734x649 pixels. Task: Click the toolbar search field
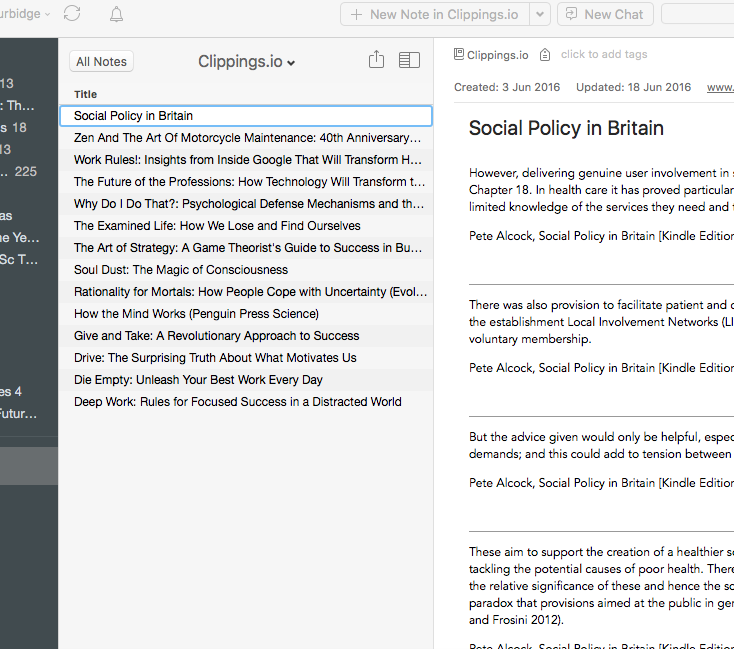pyautogui.click(x=698, y=14)
